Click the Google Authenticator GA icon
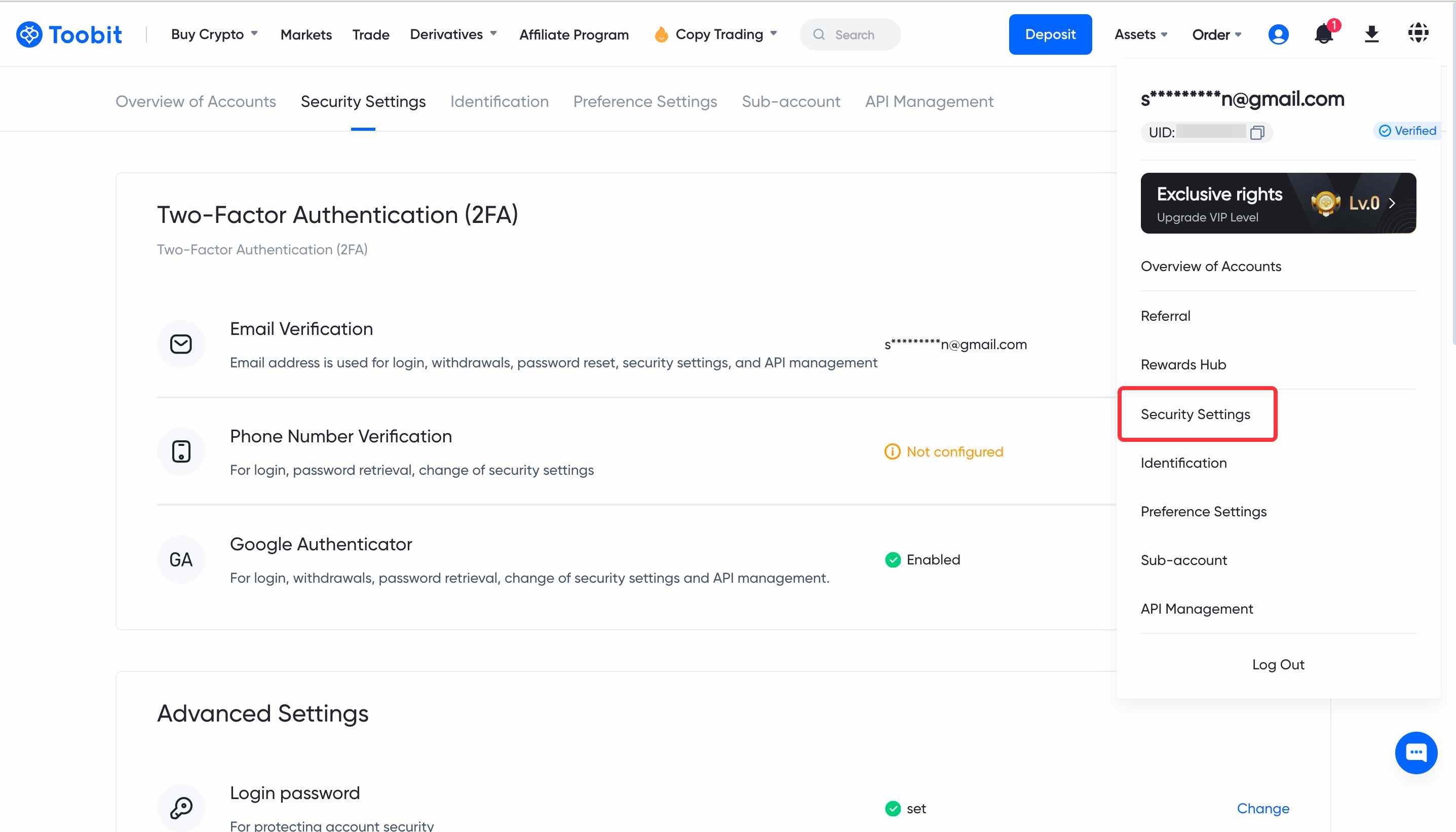 181,559
